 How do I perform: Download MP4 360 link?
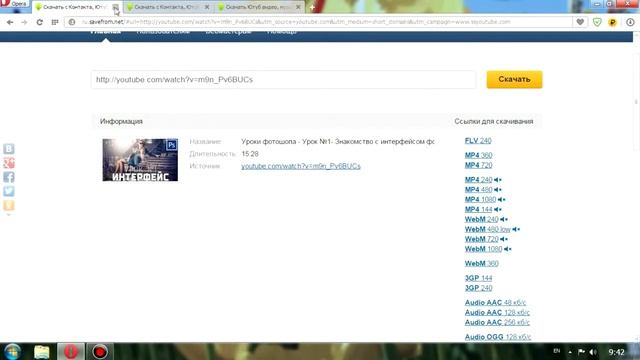coord(478,155)
